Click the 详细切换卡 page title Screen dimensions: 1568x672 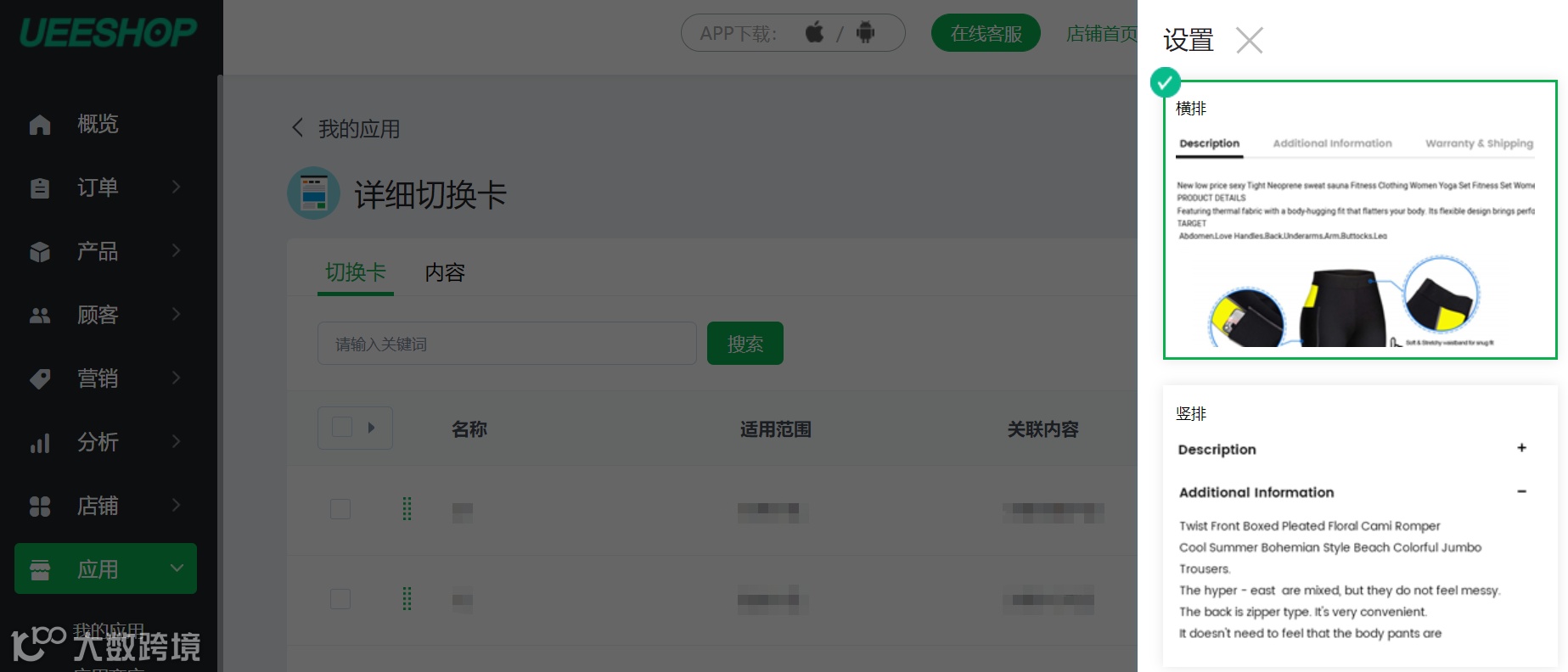click(x=430, y=194)
